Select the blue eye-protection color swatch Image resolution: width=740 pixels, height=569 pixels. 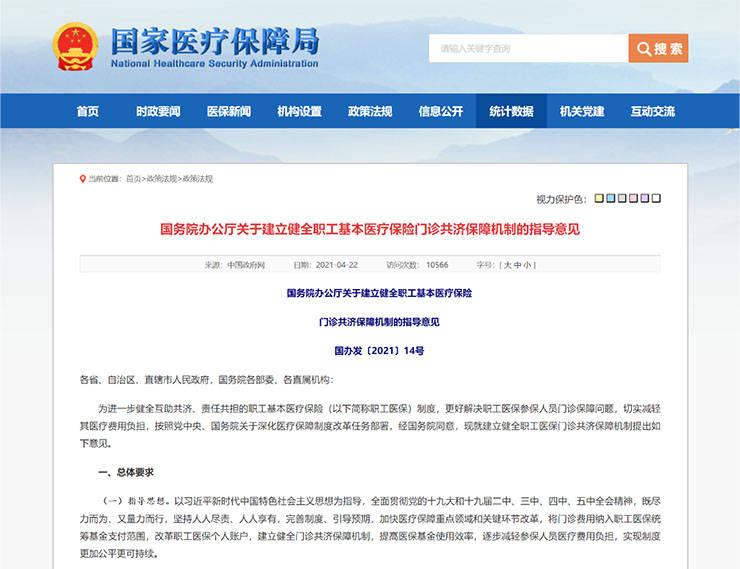coord(610,198)
